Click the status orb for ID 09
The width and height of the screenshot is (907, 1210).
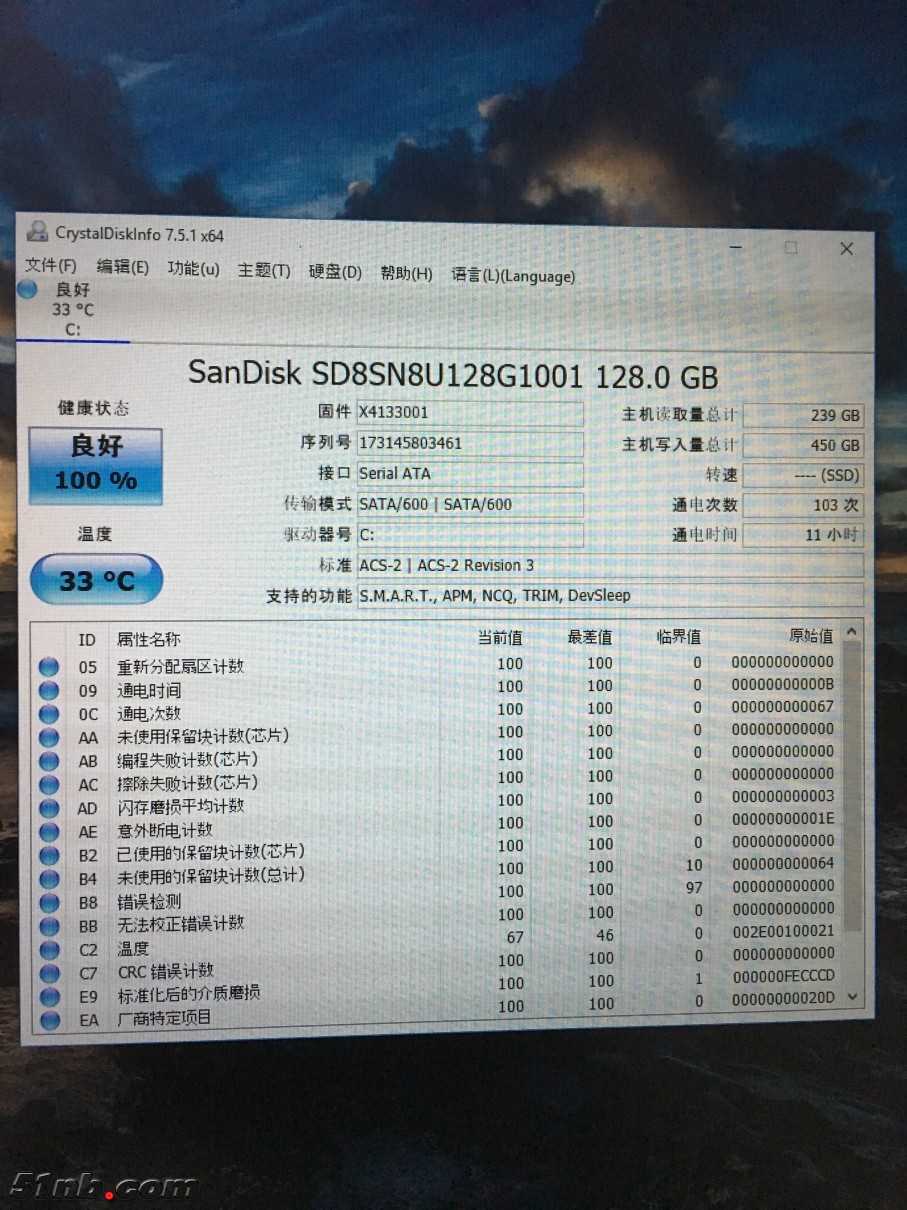[x=48, y=691]
